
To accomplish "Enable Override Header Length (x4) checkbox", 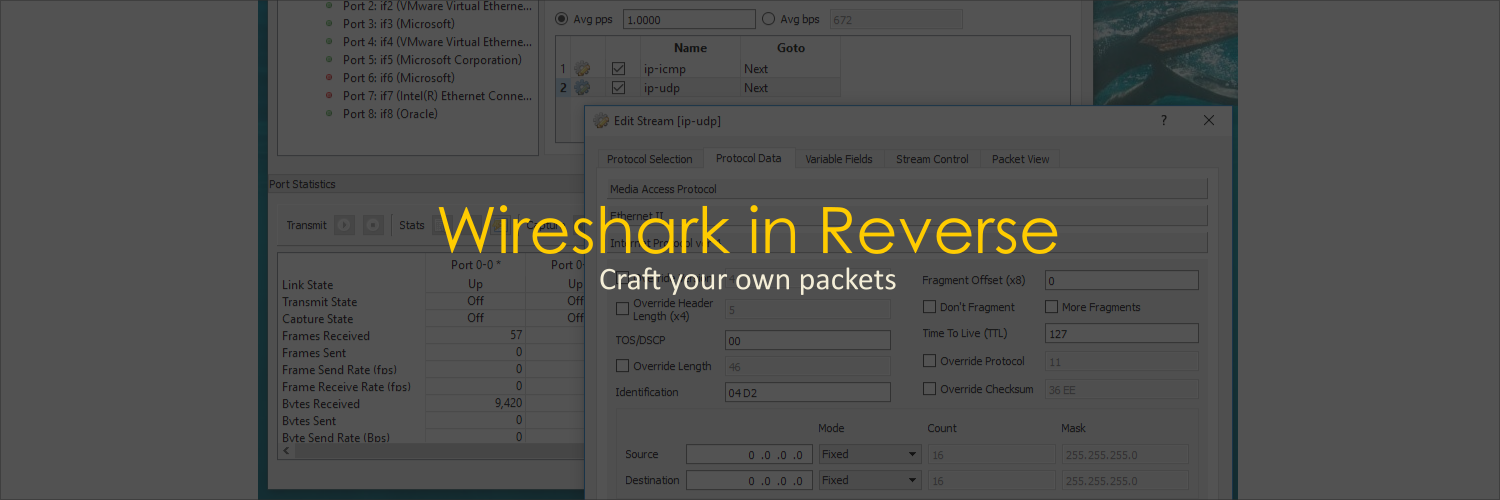I will tap(622, 309).
